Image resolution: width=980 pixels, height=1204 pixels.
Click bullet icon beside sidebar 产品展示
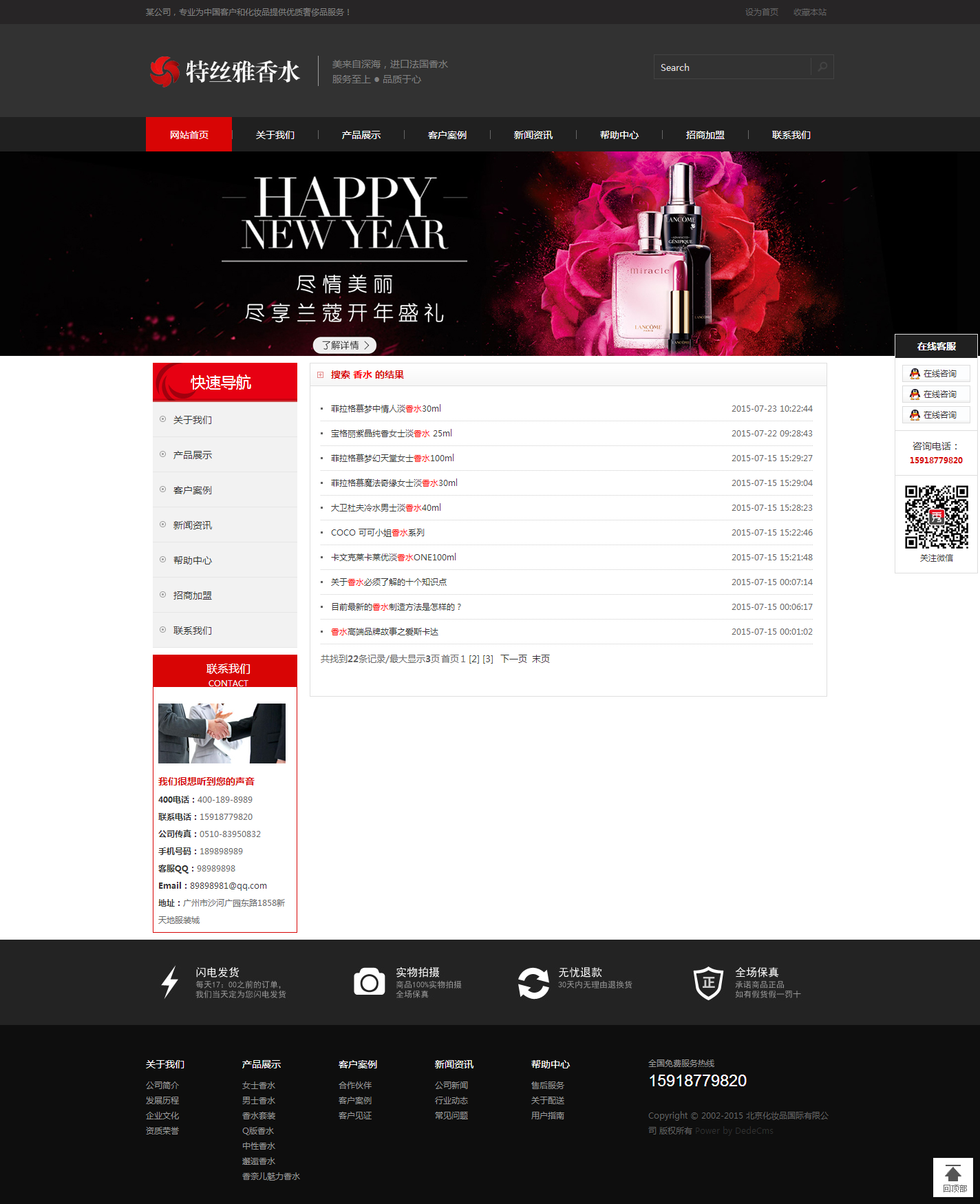pos(163,454)
